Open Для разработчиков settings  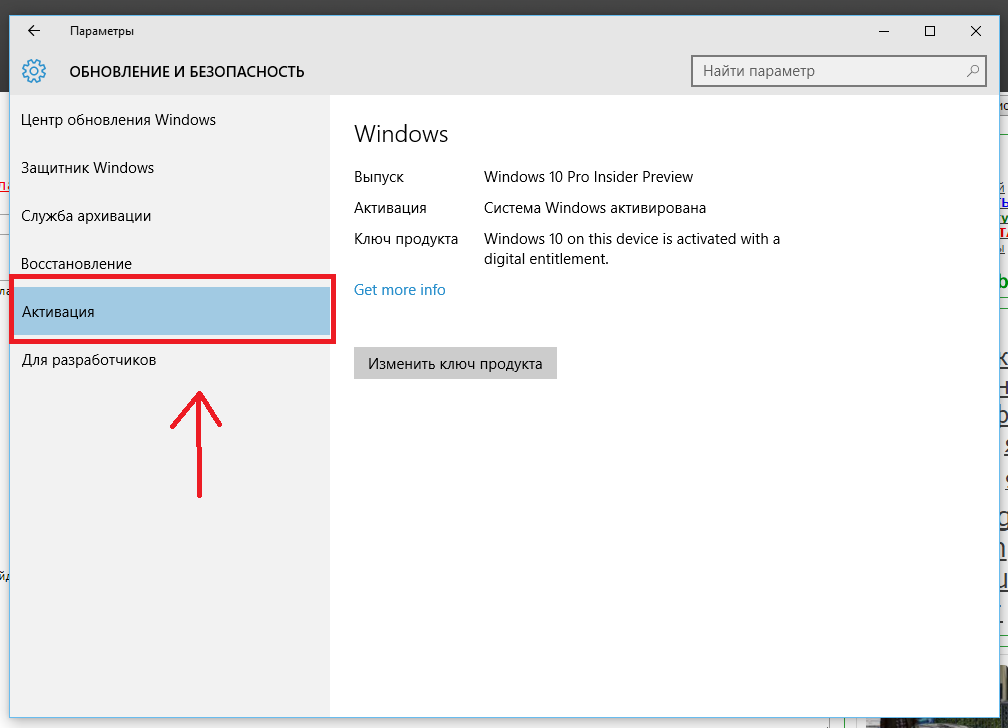pos(89,360)
